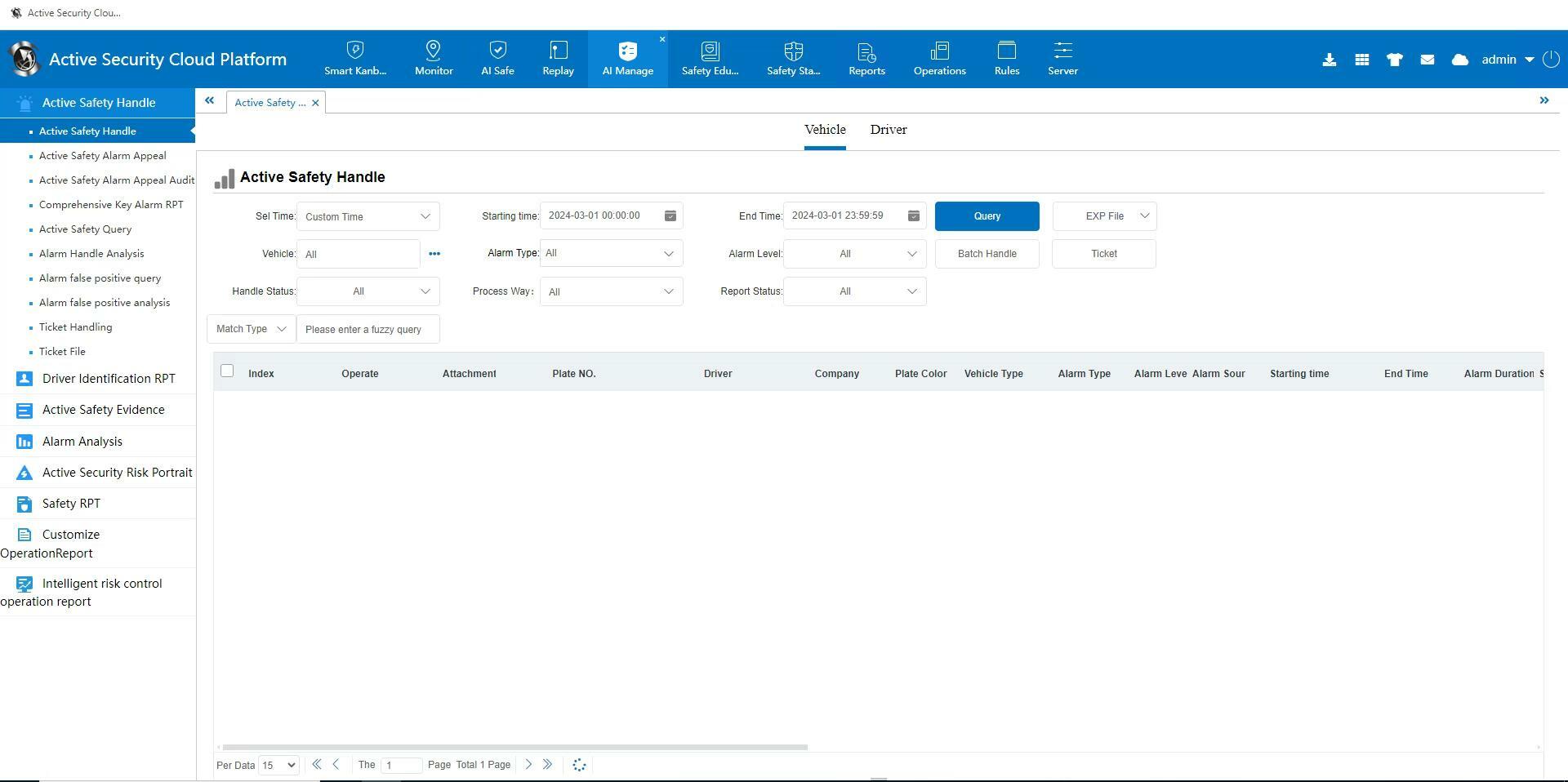
Task: Click the fuzzy query input field
Action: tap(367, 329)
